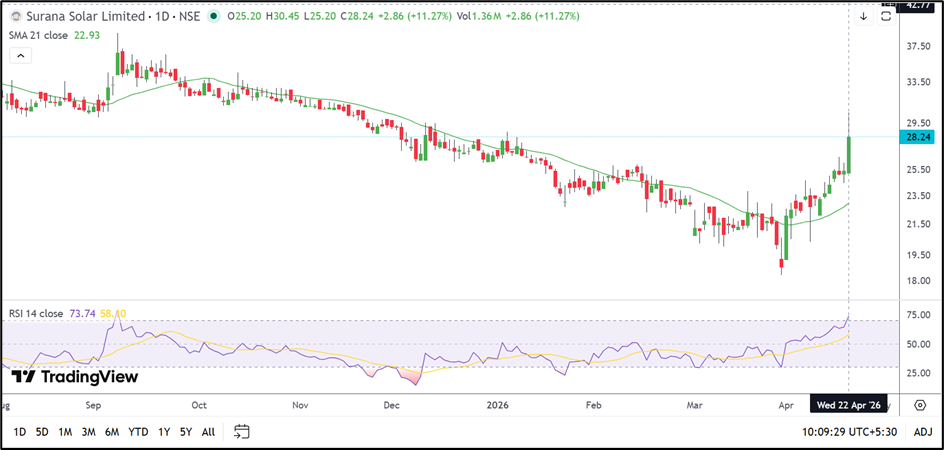Show All available data range
Viewport: 944px width, 450px height.
tap(208, 432)
